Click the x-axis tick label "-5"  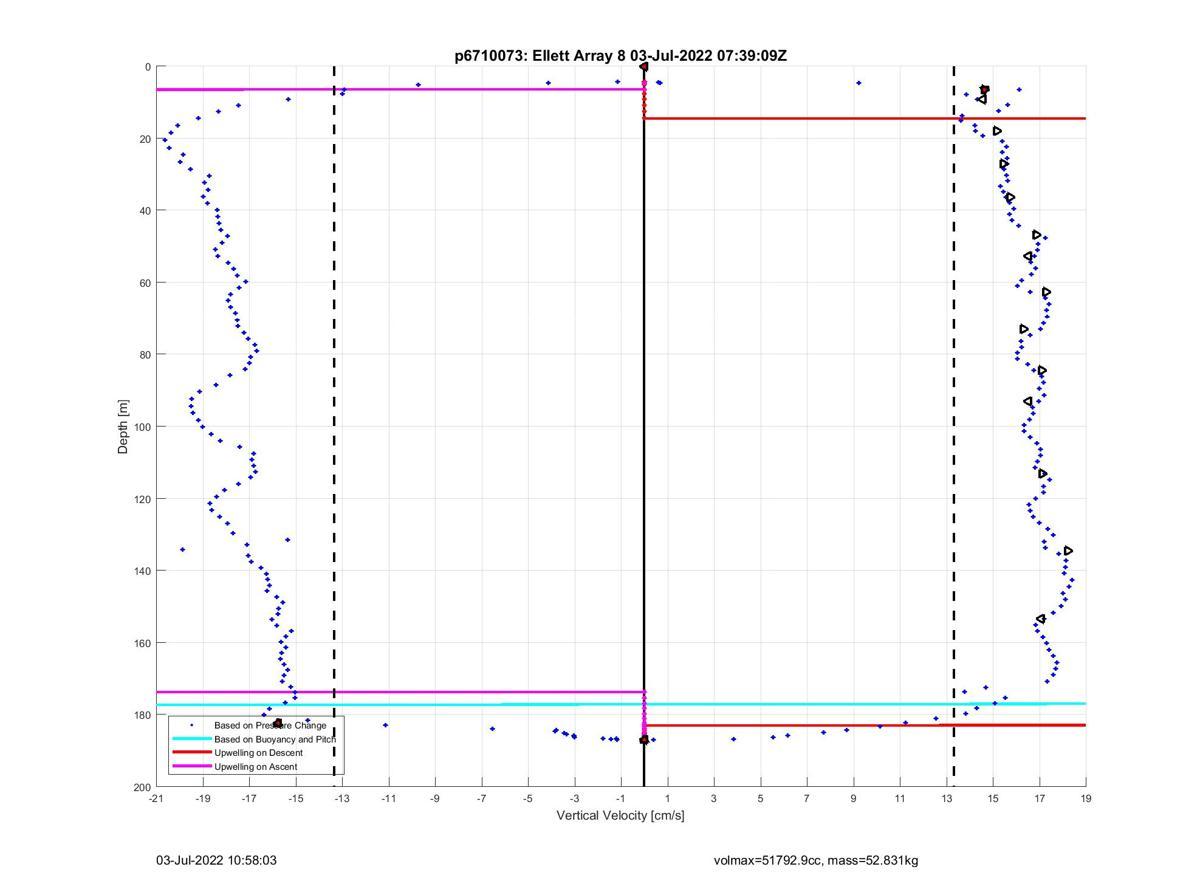528,799
